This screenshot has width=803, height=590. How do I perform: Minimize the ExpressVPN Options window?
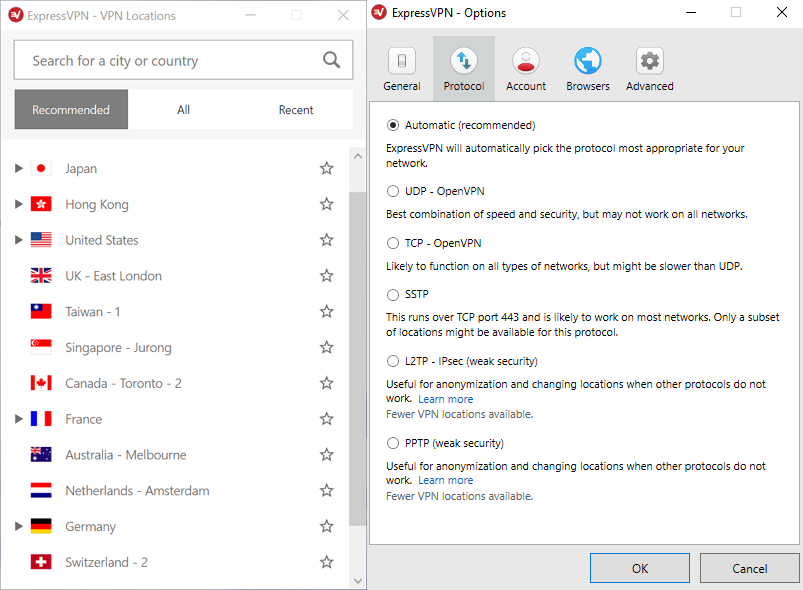(691, 12)
